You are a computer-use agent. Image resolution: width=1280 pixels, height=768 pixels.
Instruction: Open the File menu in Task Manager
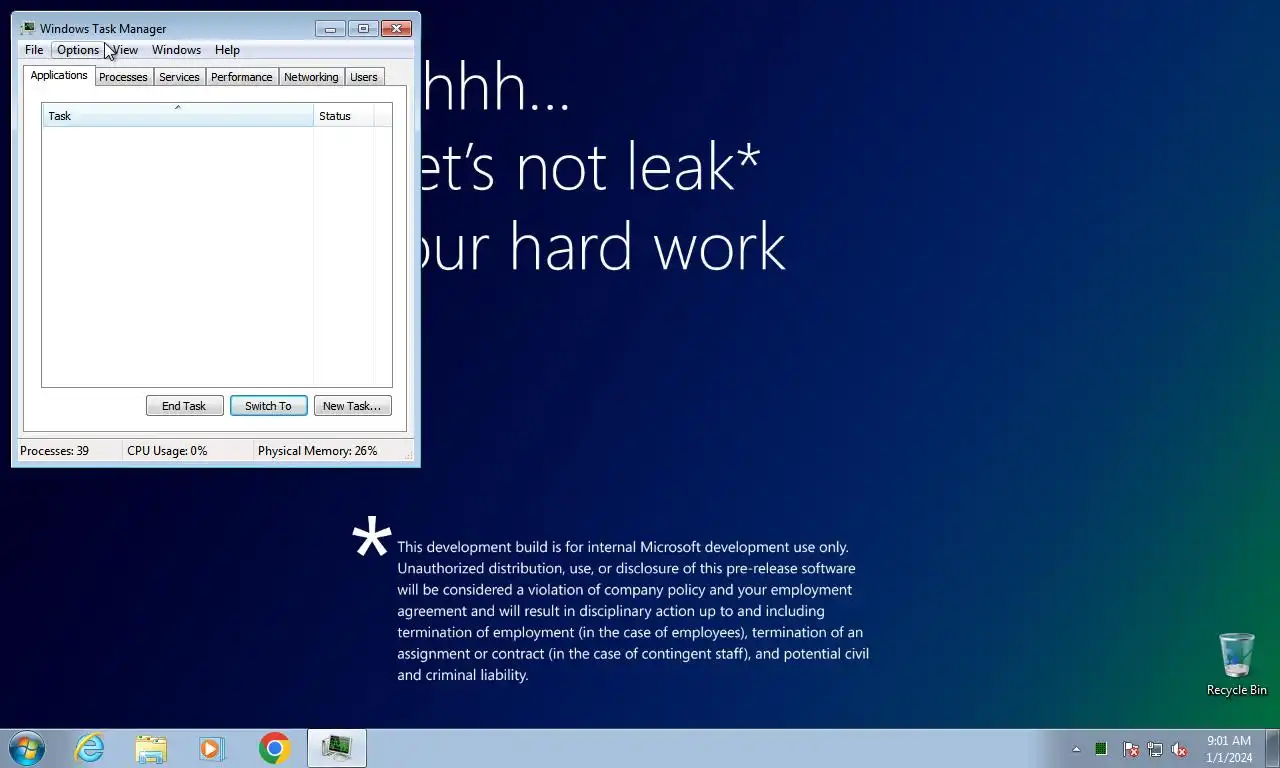(34, 50)
